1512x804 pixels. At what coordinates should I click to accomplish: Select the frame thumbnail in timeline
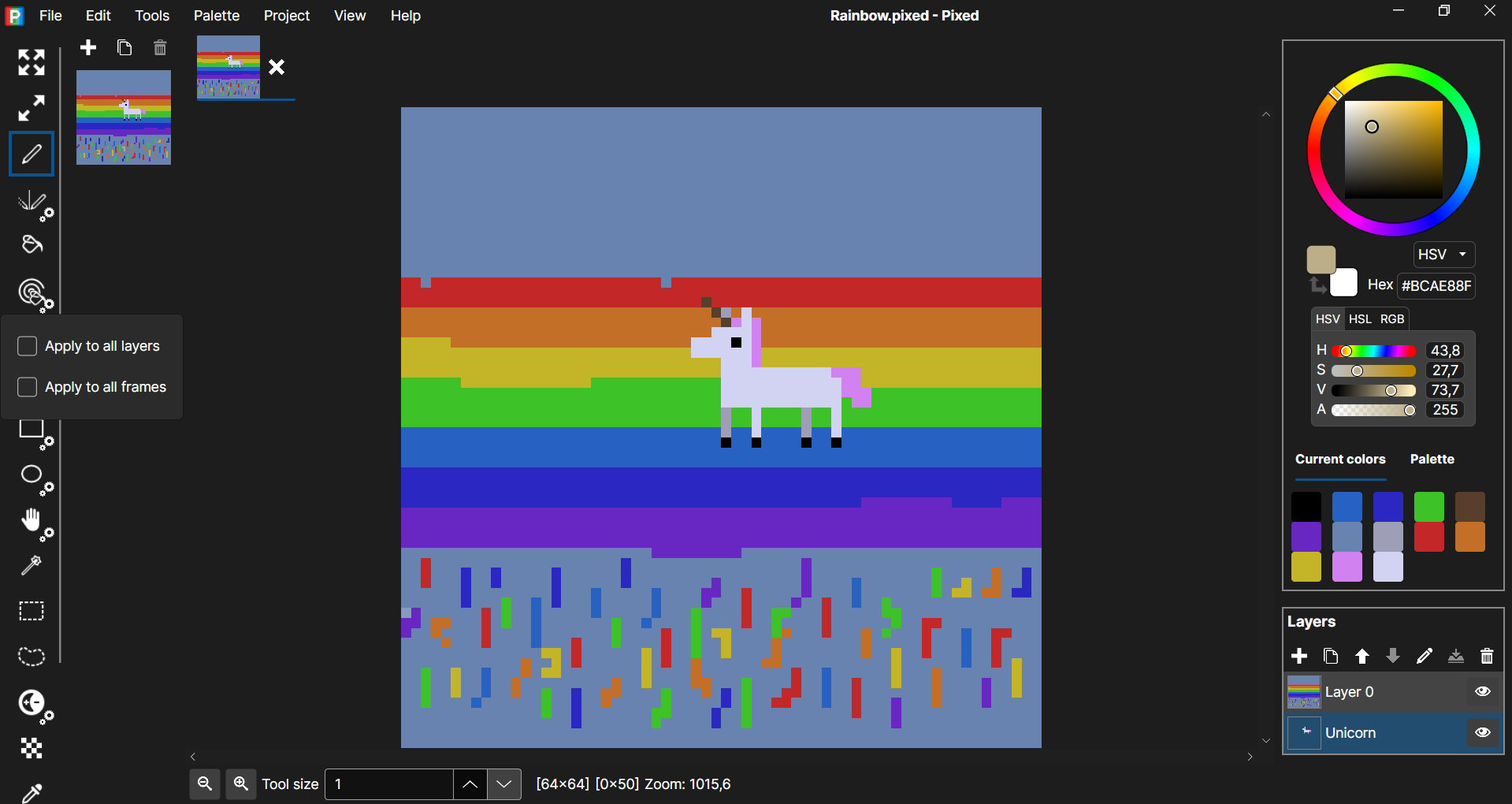pyautogui.click(x=124, y=117)
